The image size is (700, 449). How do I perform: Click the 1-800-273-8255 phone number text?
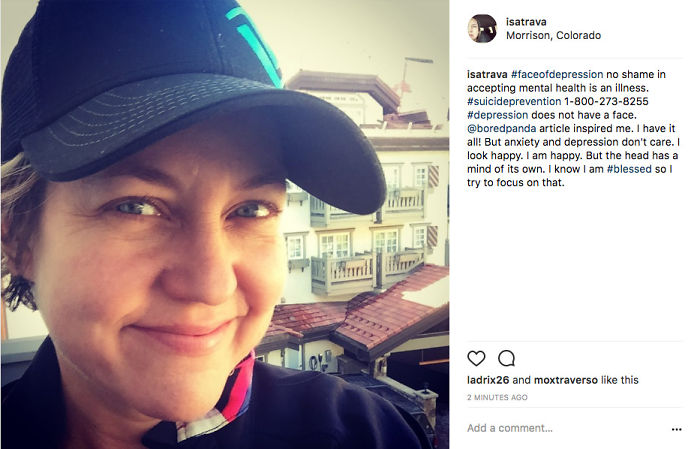click(x=606, y=101)
